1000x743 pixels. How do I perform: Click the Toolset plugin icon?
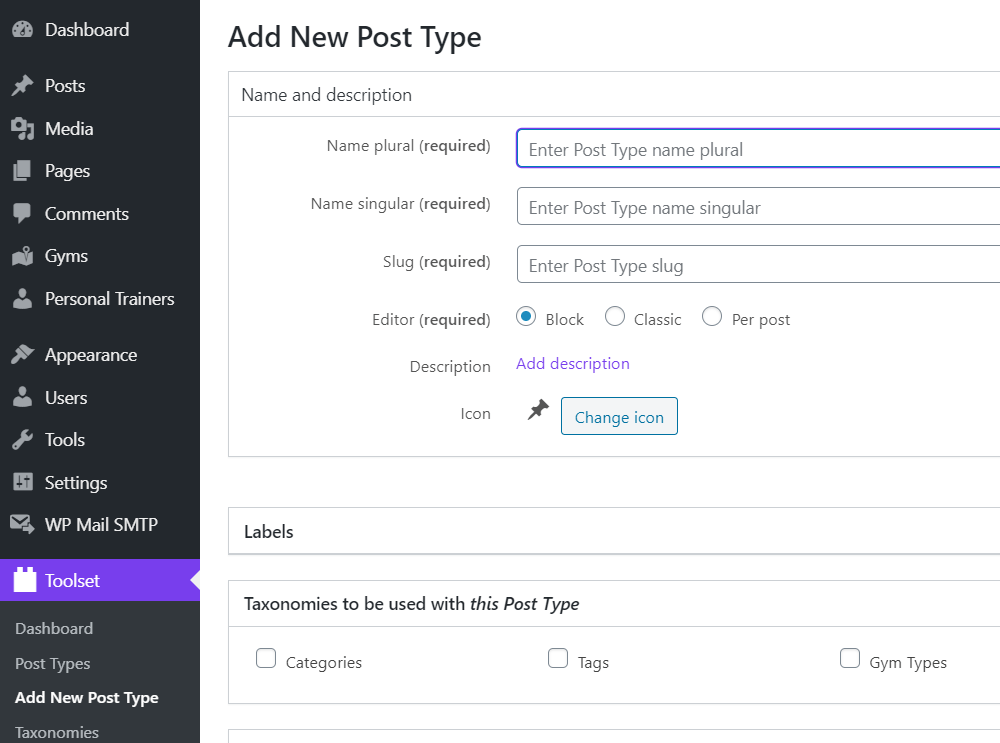click(x=24, y=581)
